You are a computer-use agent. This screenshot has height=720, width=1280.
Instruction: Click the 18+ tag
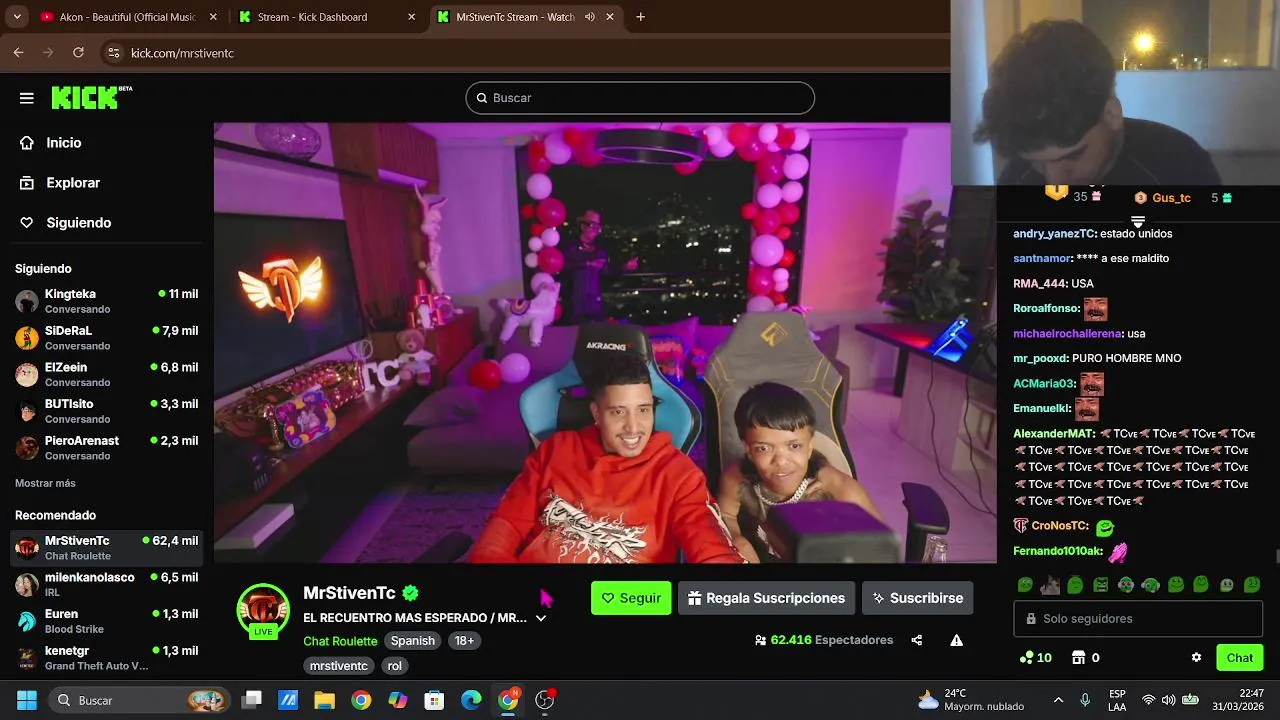[x=464, y=641]
